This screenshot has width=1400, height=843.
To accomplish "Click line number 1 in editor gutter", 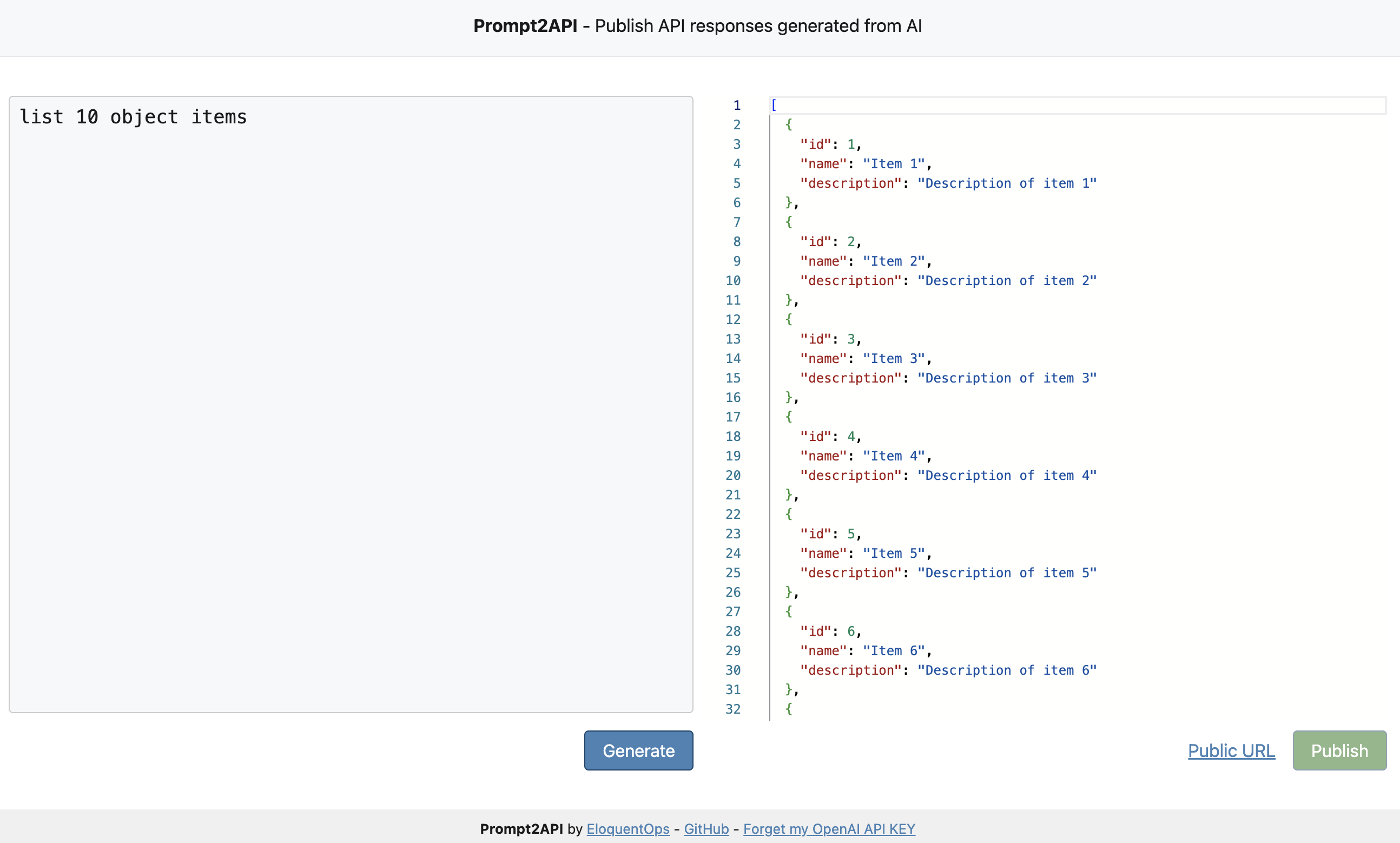I will pos(737,106).
